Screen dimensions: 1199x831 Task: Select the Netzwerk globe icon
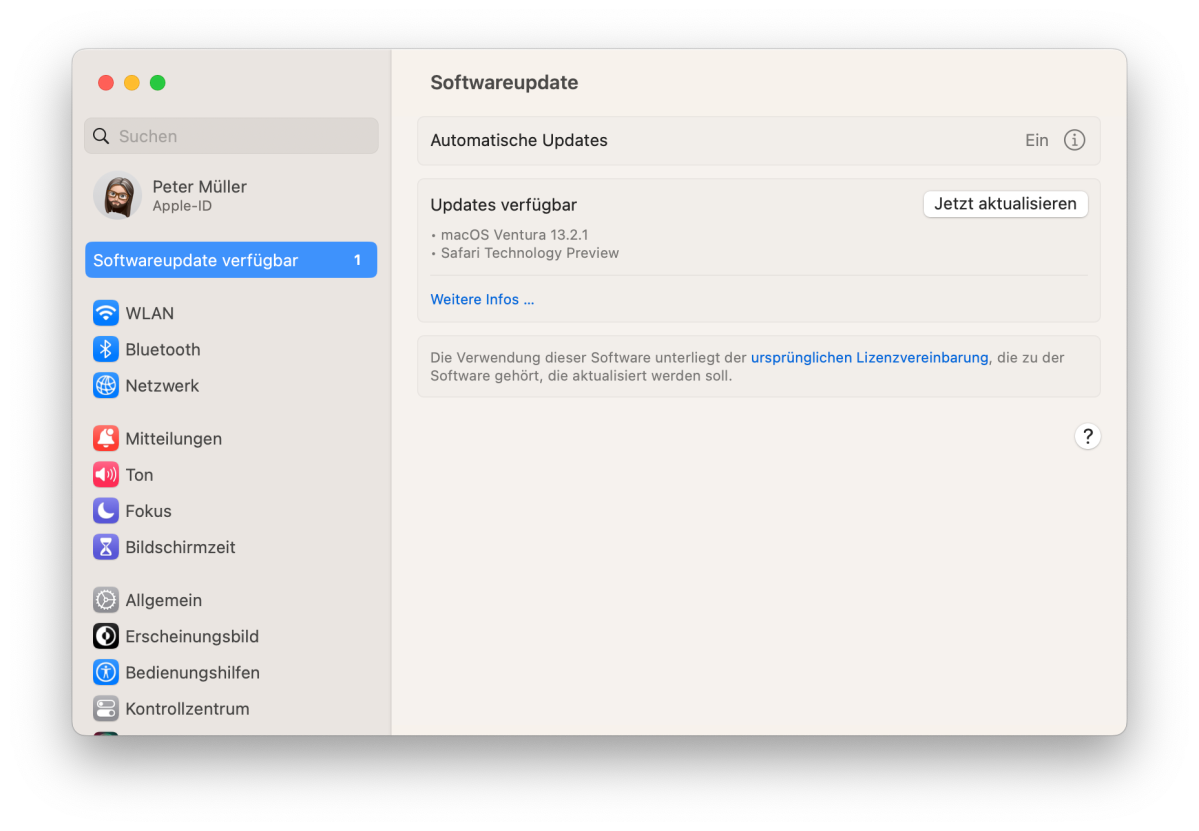pyautogui.click(x=106, y=385)
